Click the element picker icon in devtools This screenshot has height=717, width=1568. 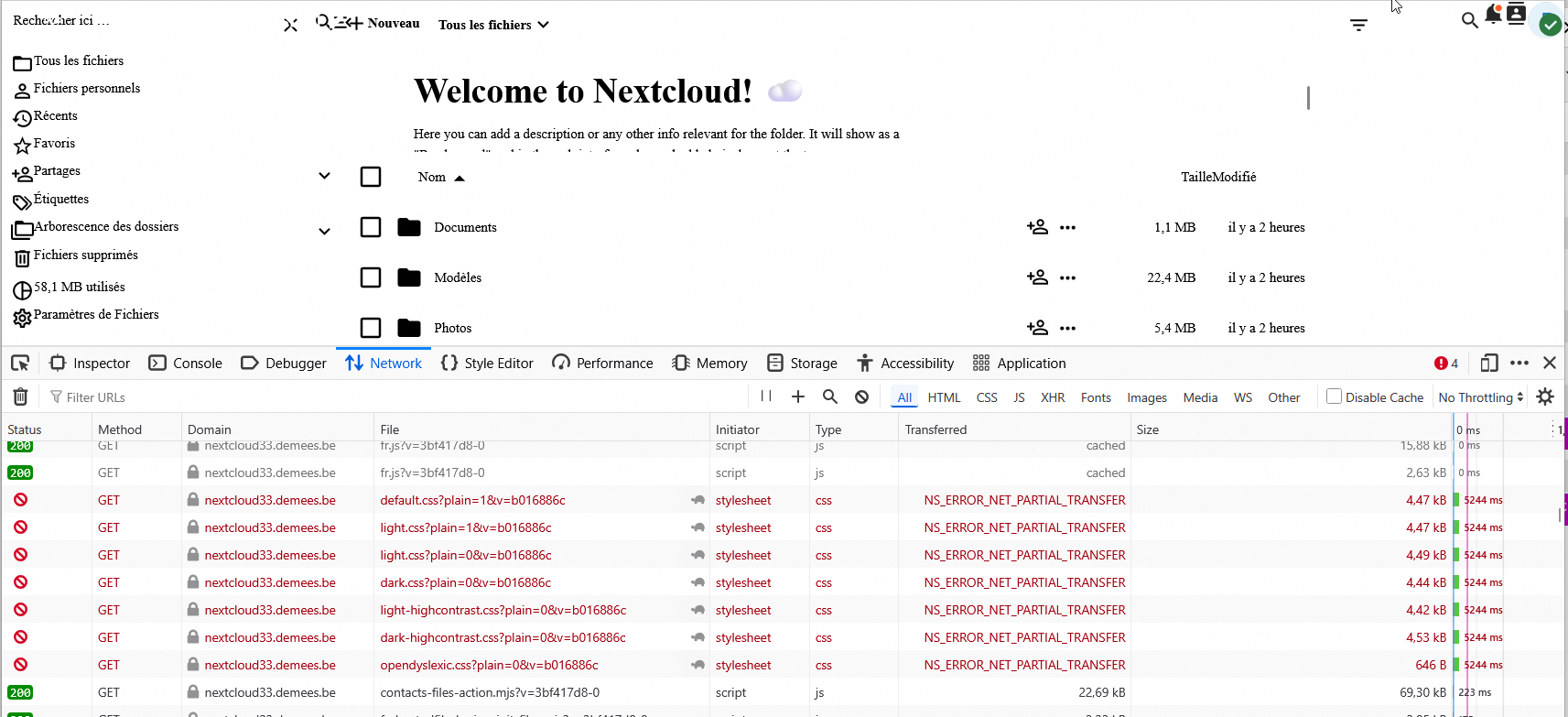20,364
